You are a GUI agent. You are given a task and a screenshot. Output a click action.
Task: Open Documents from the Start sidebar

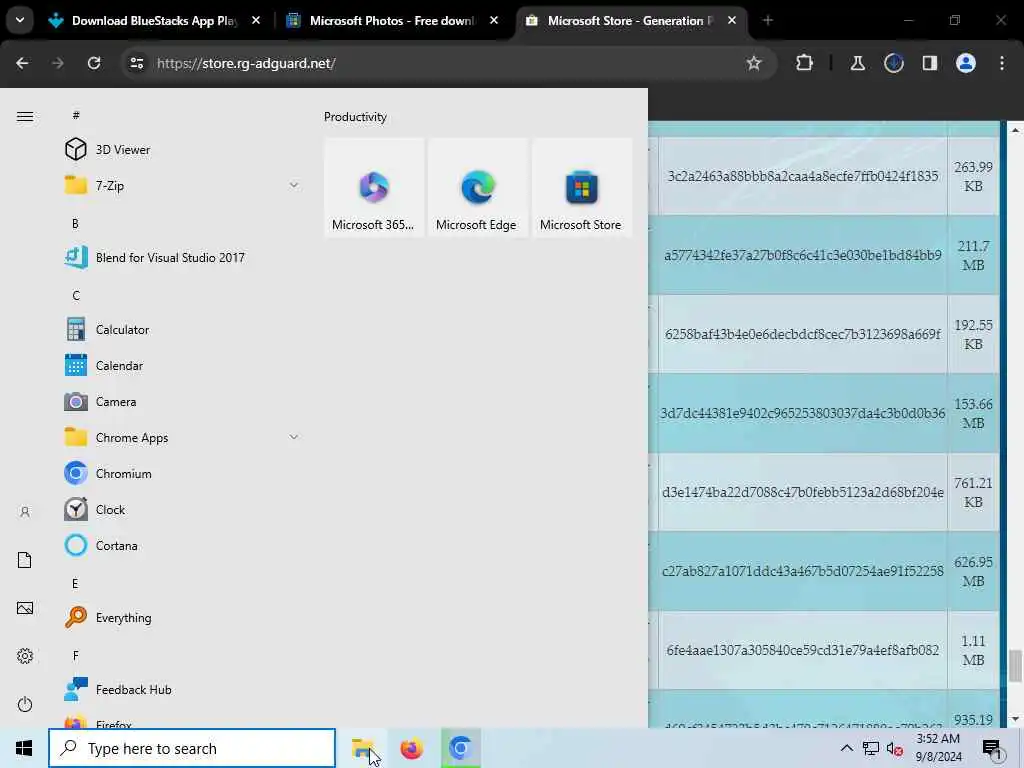[x=25, y=560]
